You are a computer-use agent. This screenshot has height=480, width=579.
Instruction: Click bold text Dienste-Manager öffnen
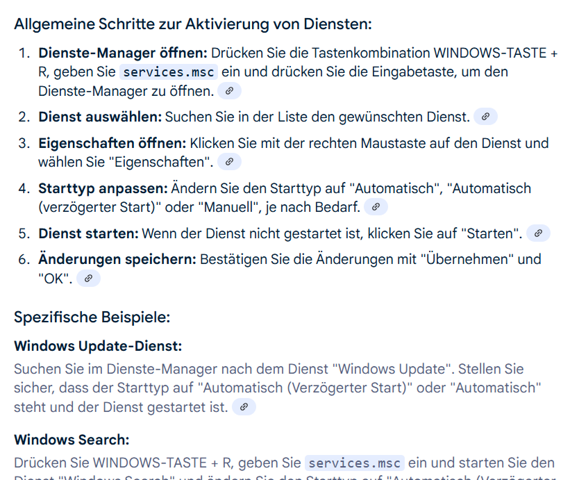coord(123,53)
